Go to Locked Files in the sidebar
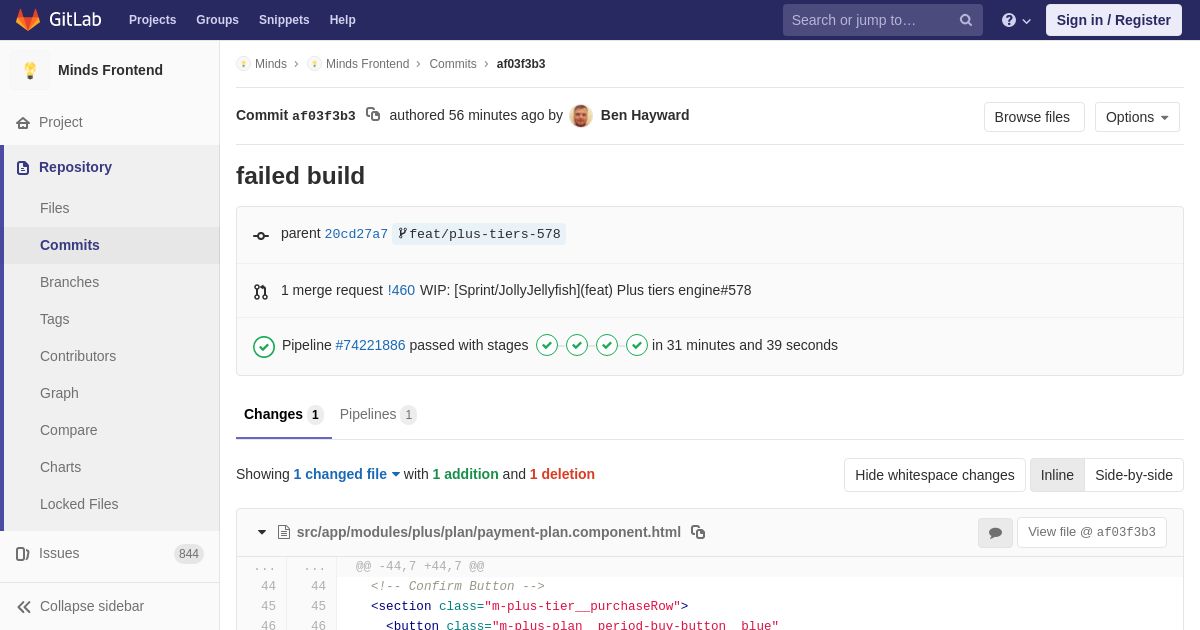This screenshot has height=630, width=1200. 112,504
